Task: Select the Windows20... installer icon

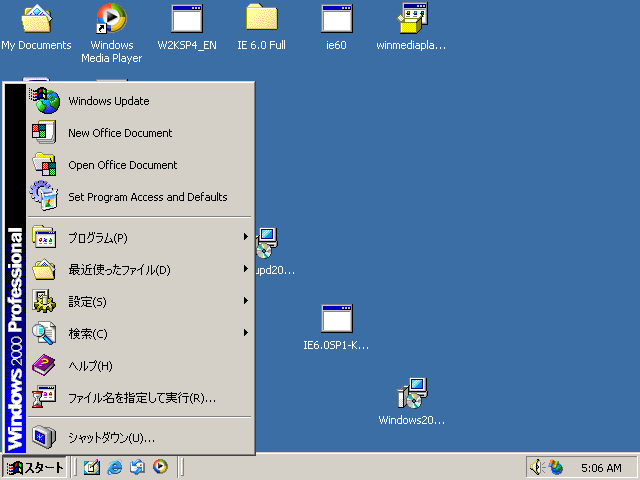Action: (x=412, y=393)
